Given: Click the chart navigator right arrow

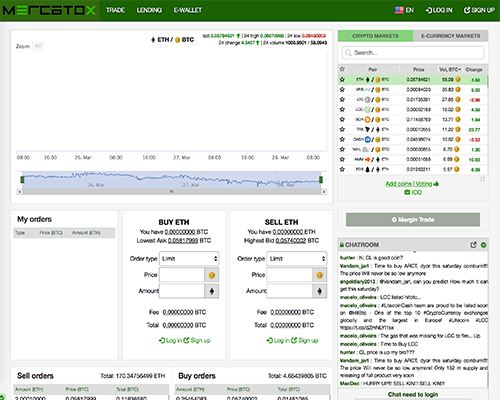Looking at the screenshot, I should click(324, 192).
